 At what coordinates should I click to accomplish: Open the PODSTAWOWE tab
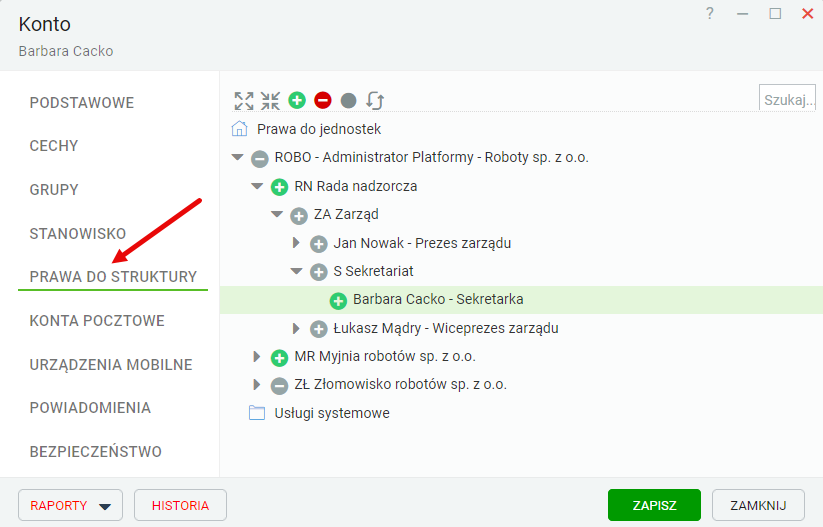(82, 102)
